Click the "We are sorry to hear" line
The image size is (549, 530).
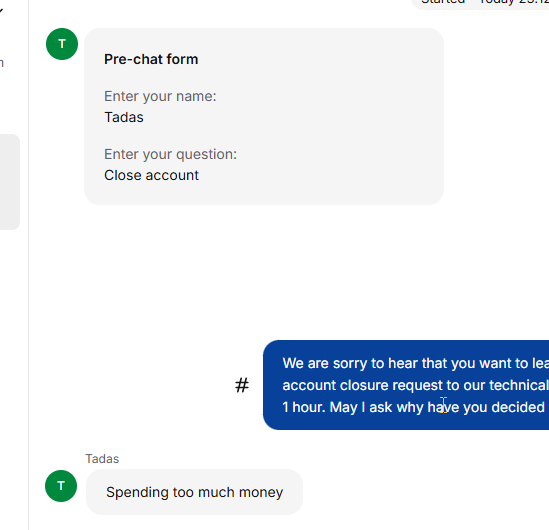[416, 363]
